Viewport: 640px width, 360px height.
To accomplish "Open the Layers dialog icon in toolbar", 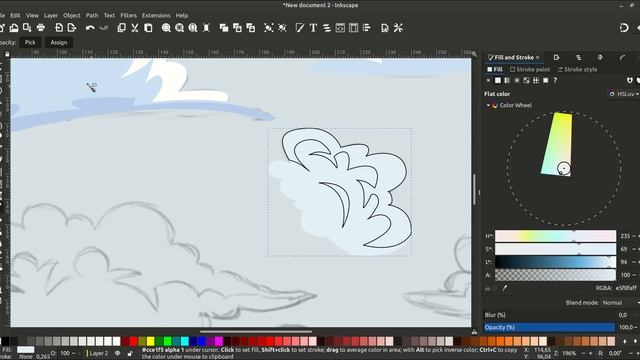I will (x=327, y=28).
